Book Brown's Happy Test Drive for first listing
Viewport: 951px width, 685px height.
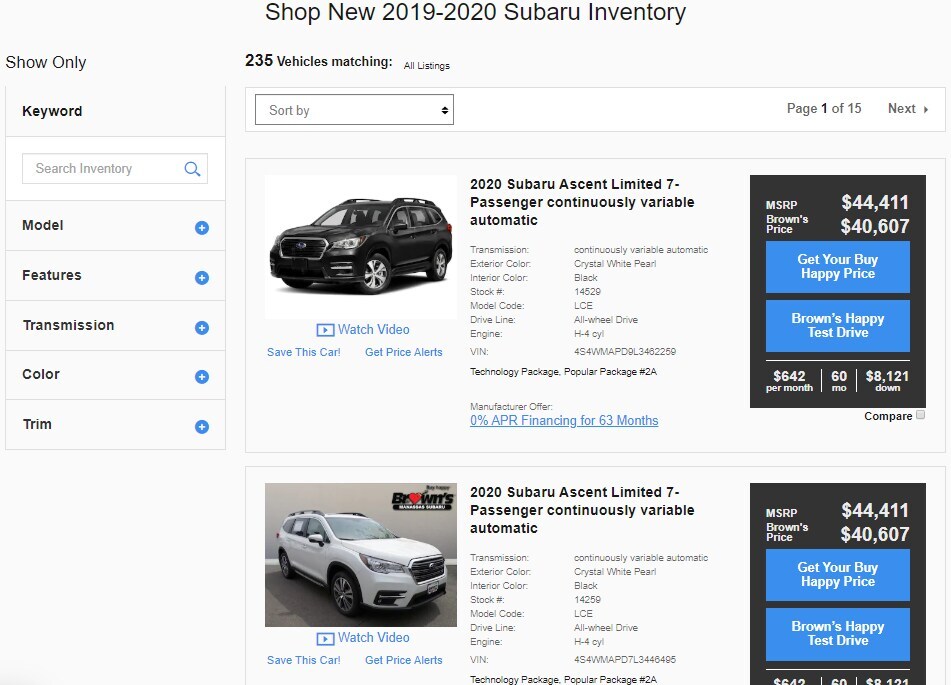838,326
